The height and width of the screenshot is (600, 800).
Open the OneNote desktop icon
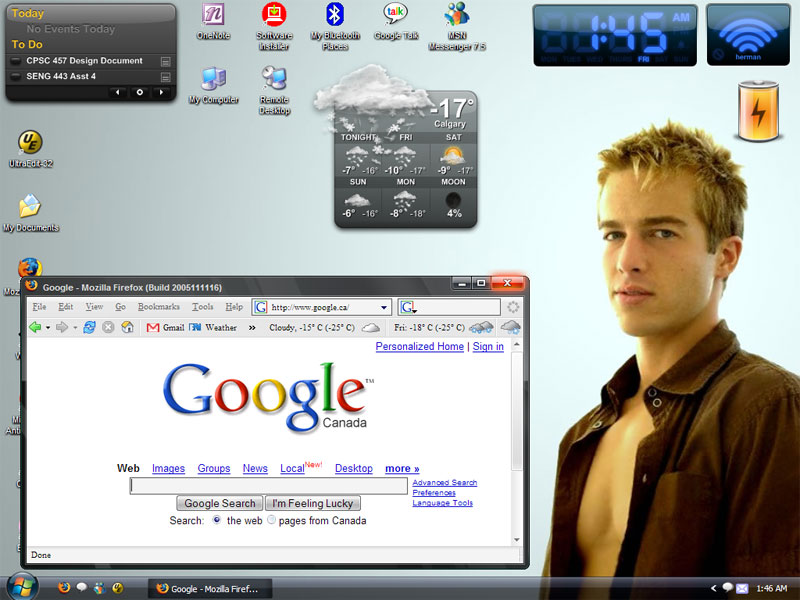pos(213,16)
